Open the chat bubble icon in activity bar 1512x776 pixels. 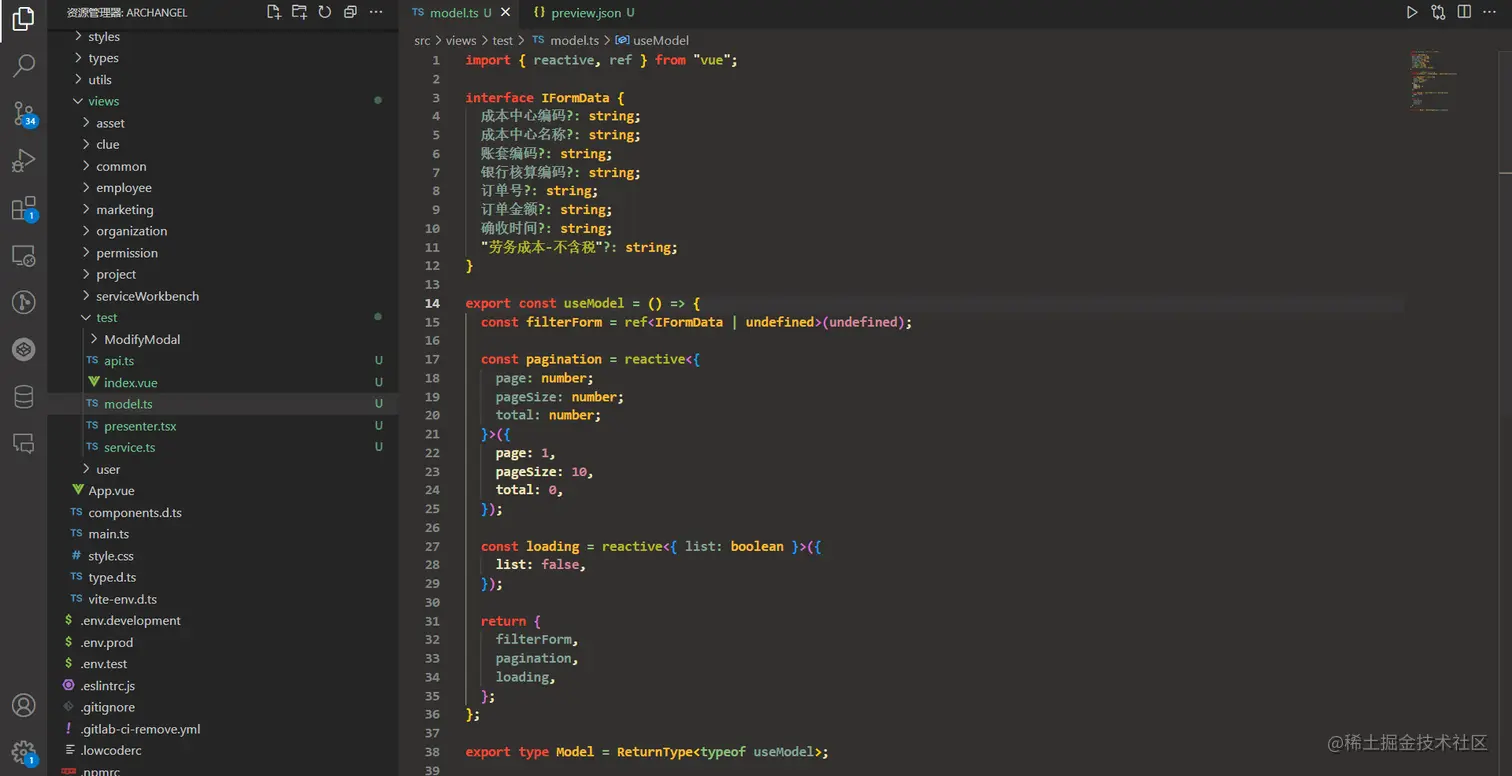(x=23, y=444)
